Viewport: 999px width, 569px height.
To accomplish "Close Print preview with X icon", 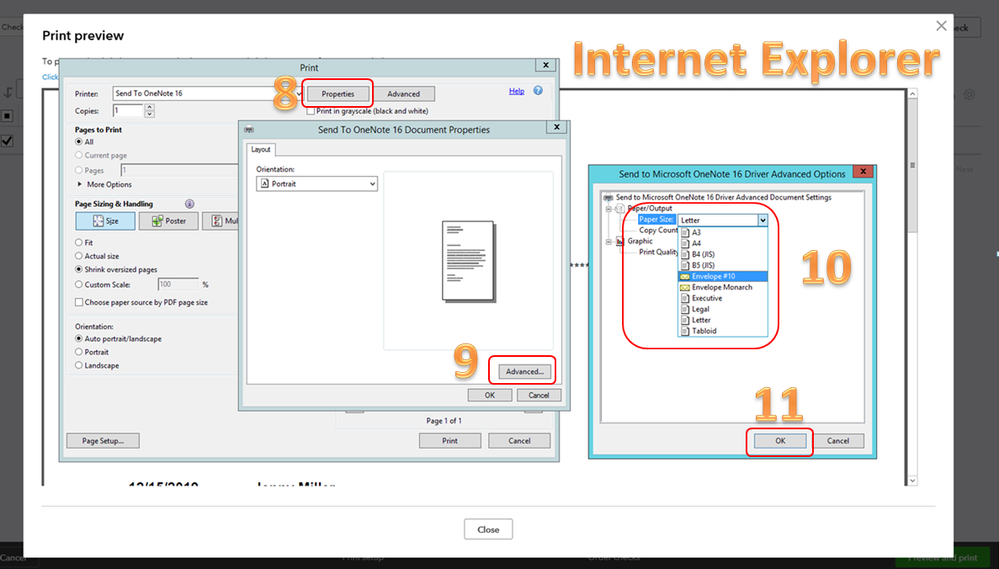I will point(941,26).
